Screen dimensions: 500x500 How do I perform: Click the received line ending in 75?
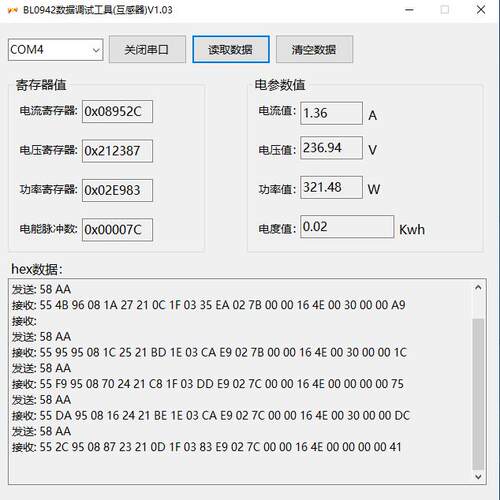pyautogui.click(x=208, y=384)
